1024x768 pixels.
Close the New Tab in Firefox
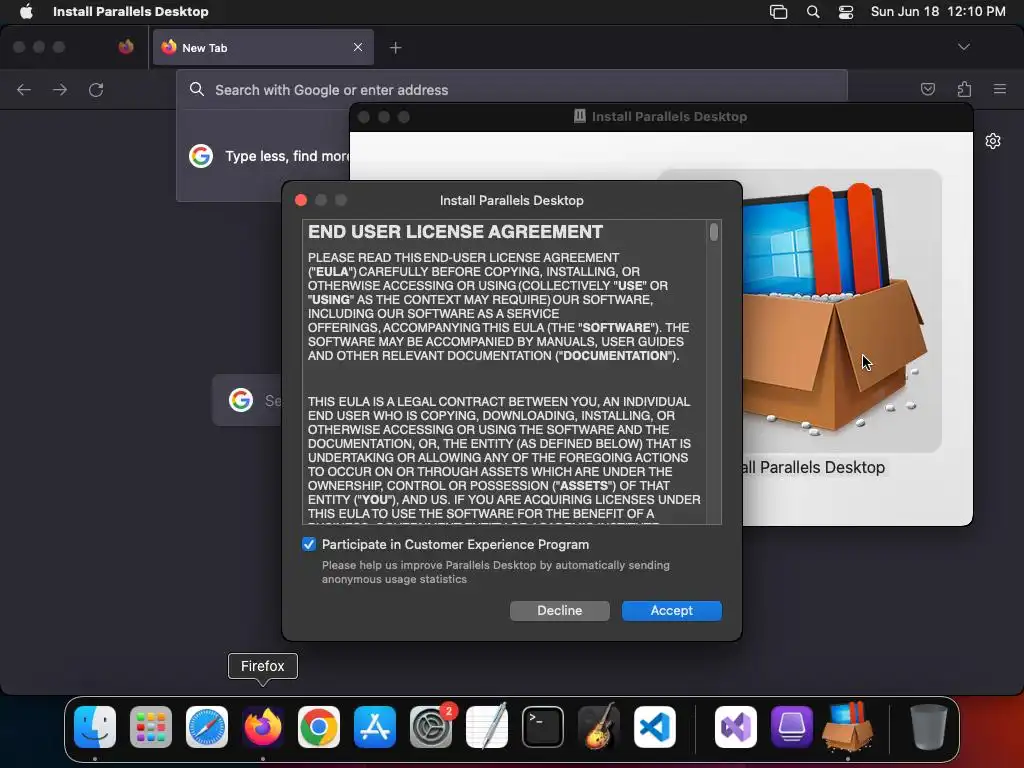[x=358, y=47]
